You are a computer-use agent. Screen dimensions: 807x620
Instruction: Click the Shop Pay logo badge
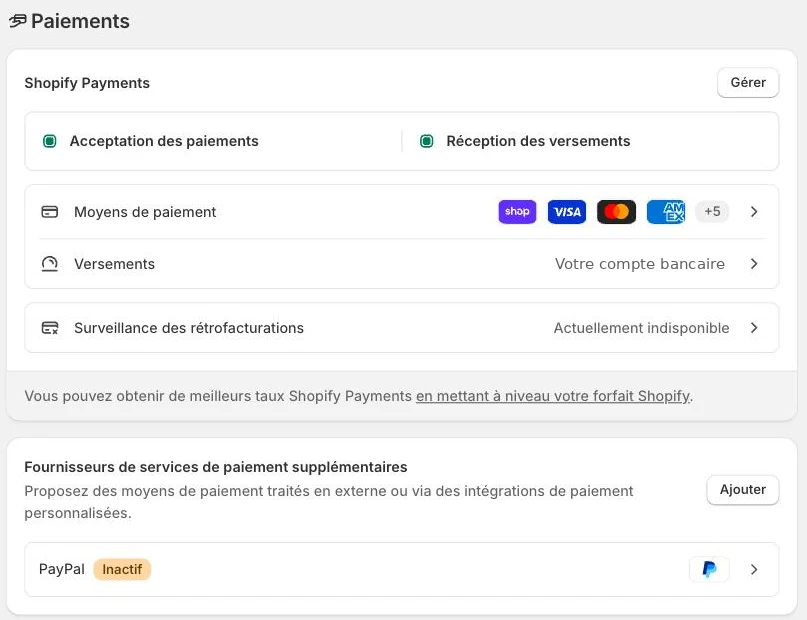tap(517, 211)
